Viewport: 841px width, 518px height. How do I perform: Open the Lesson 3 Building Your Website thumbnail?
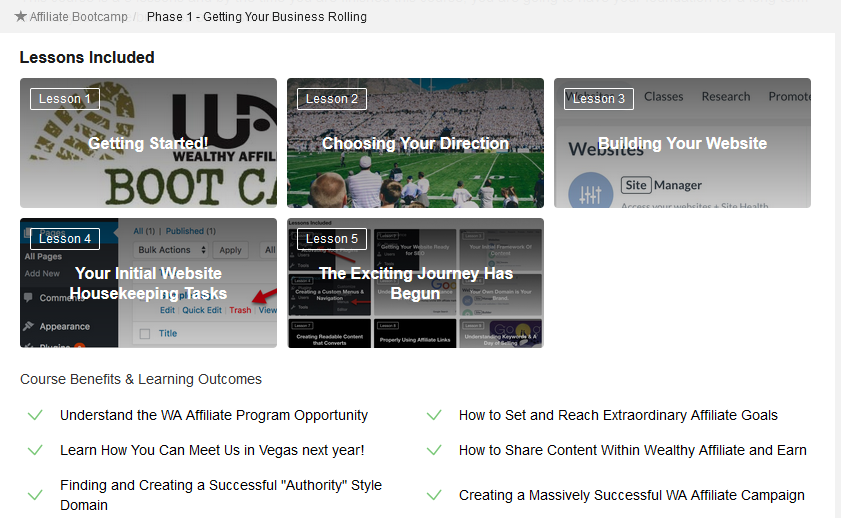tap(682, 143)
